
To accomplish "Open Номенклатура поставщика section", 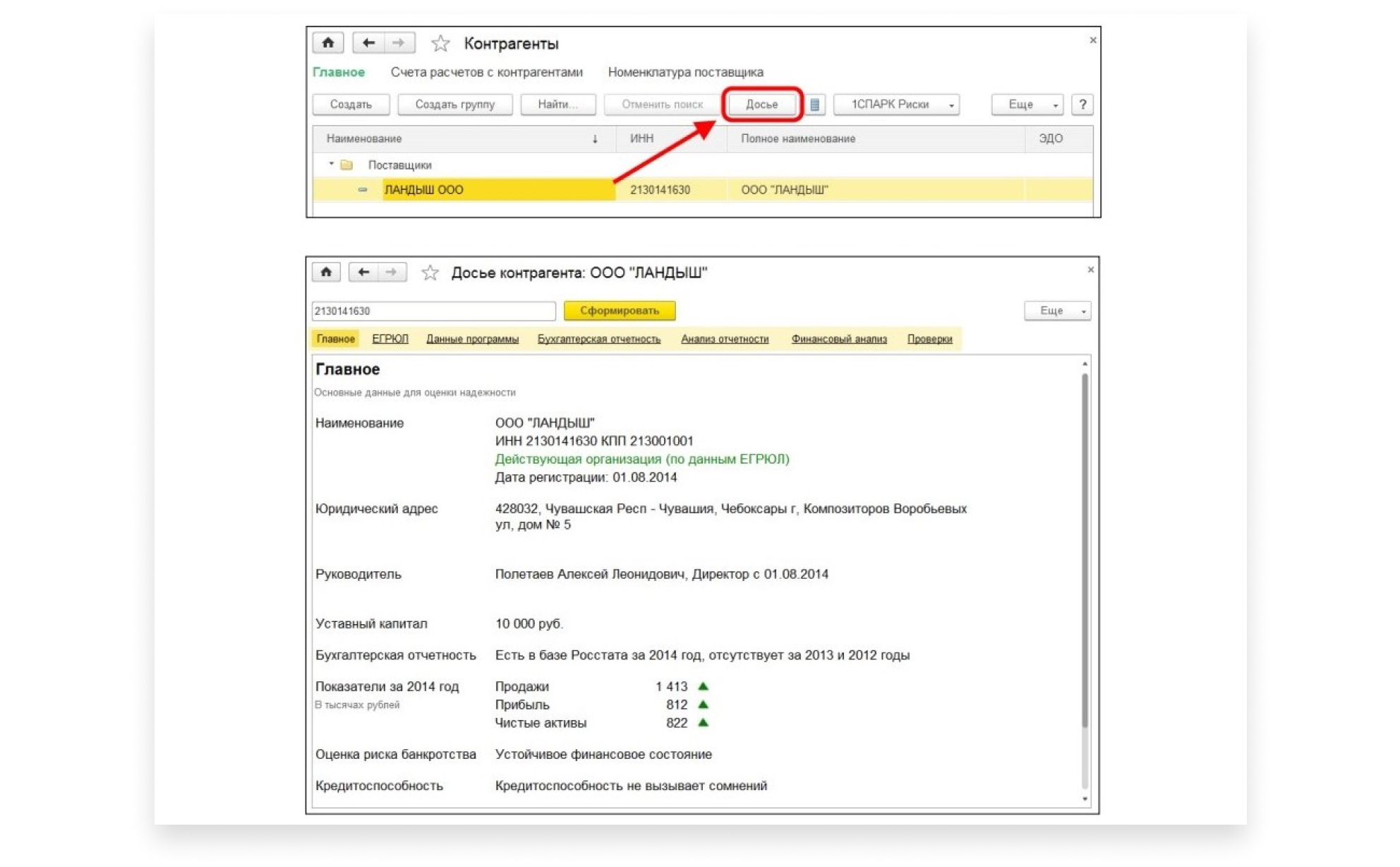I will point(685,72).
